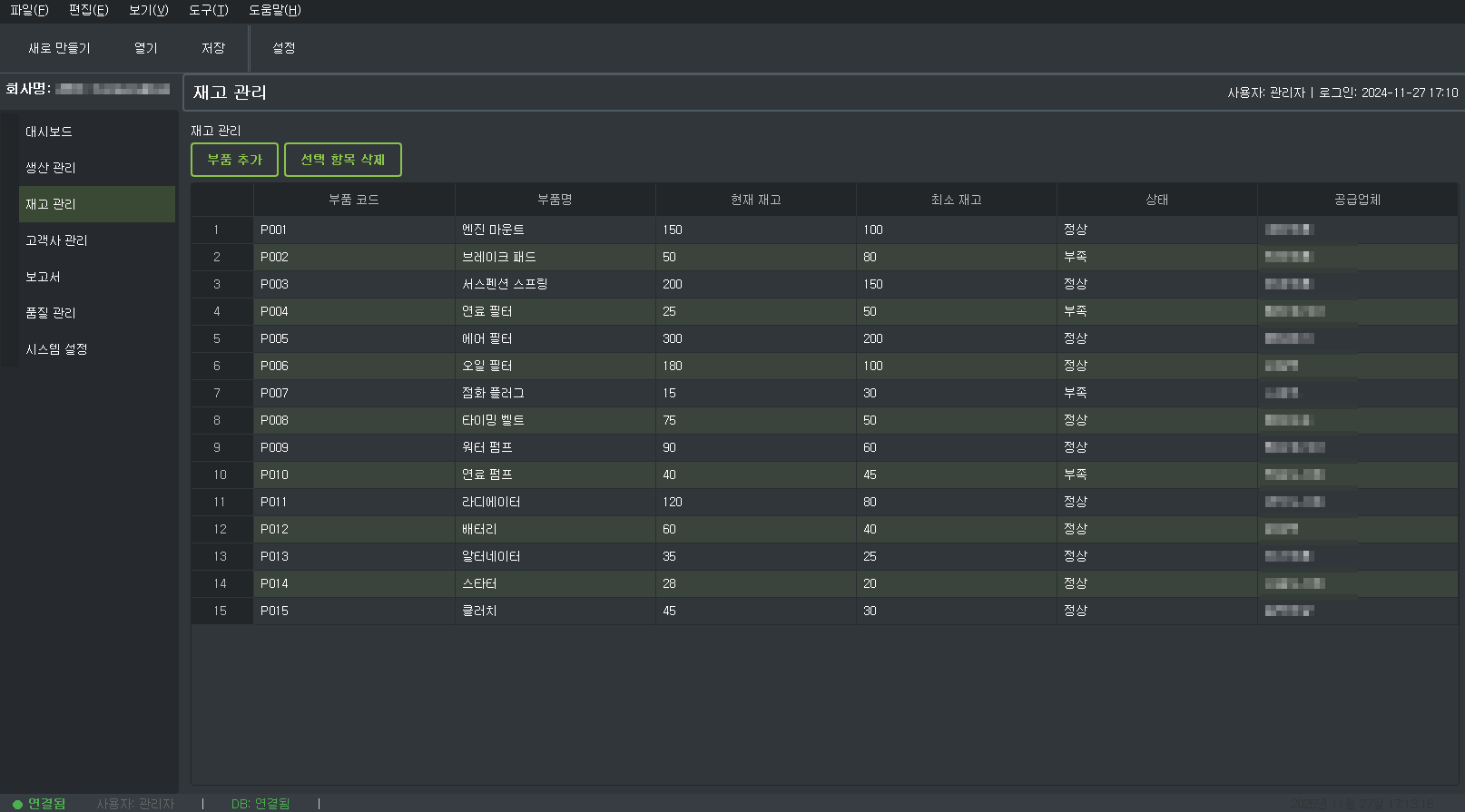Open the 도구 menu
This screenshot has height=812, width=1465.
click(x=208, y=10)
